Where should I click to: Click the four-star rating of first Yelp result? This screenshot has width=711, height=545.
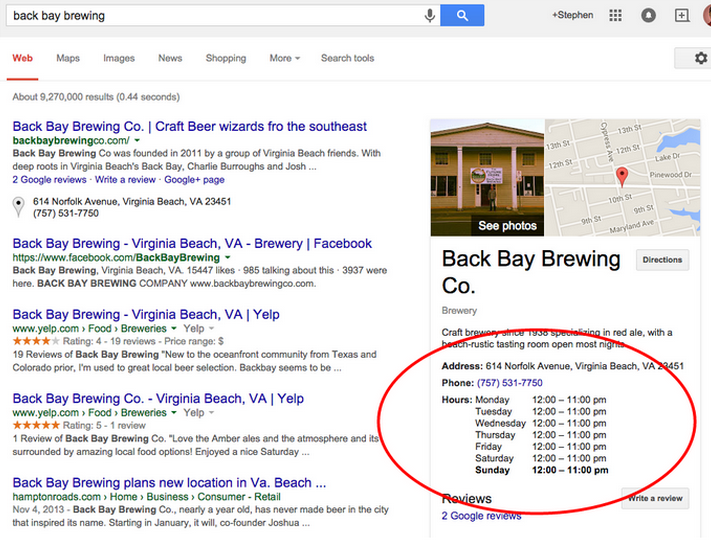tap(36, 341)
